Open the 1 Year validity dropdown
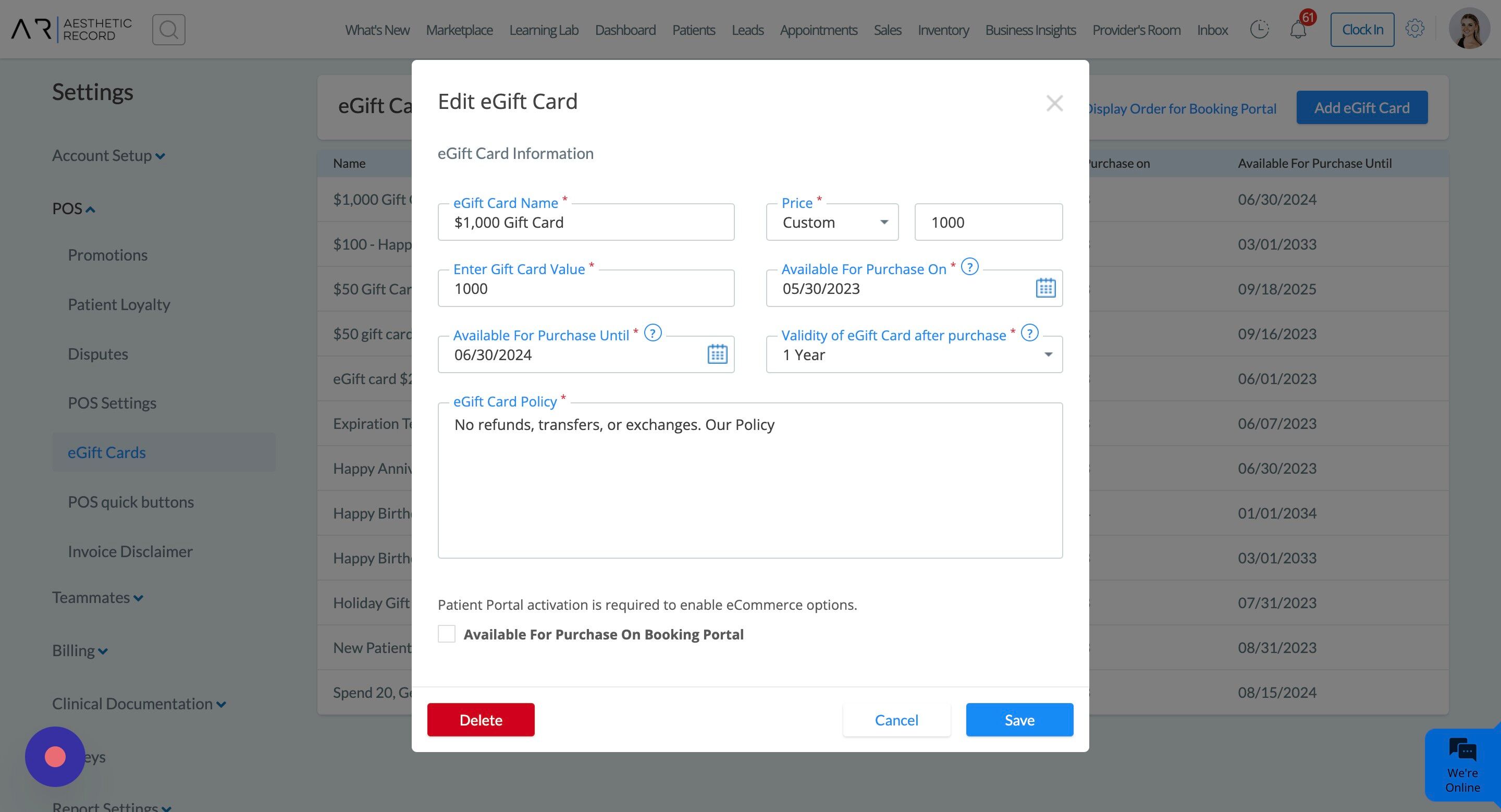This screenshot has height=812, width=1501. coord(914,354)
